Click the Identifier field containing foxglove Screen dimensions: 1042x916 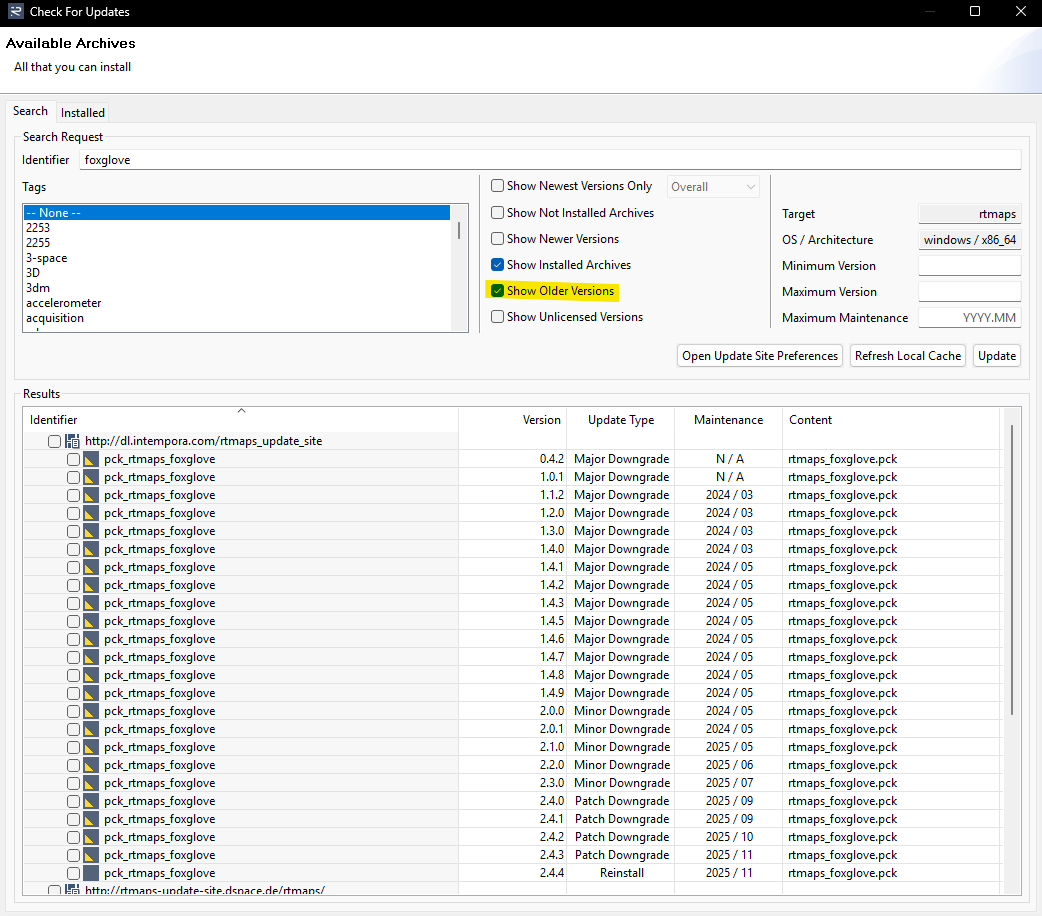point(550,160)
